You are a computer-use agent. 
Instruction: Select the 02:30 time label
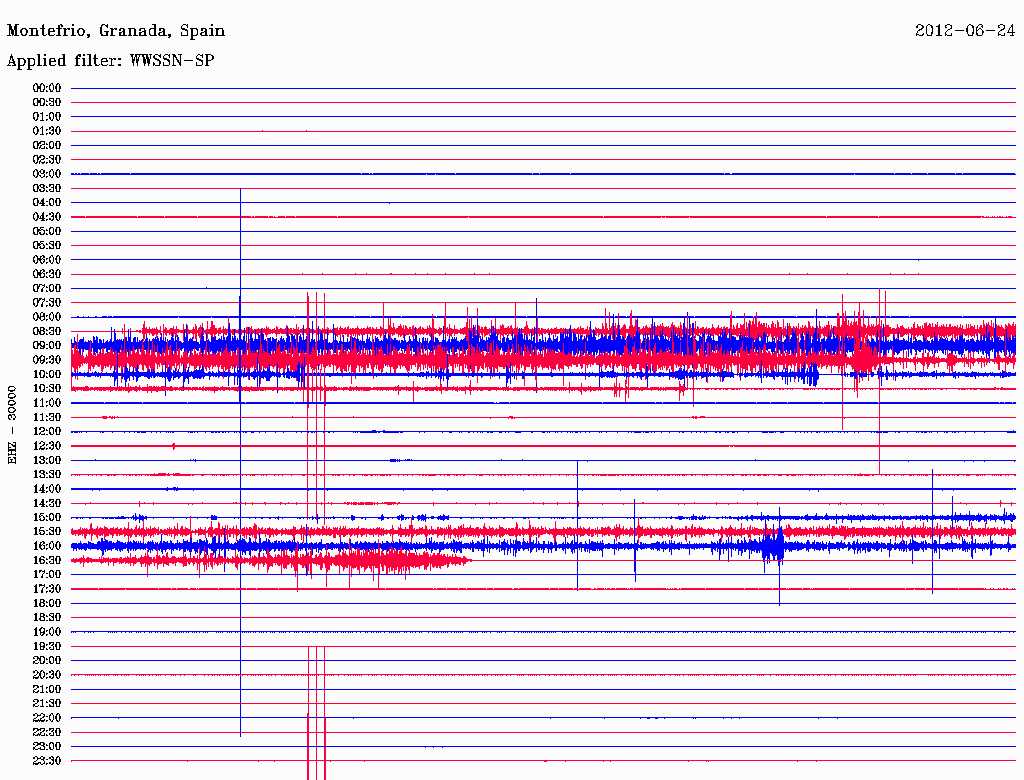46,159
